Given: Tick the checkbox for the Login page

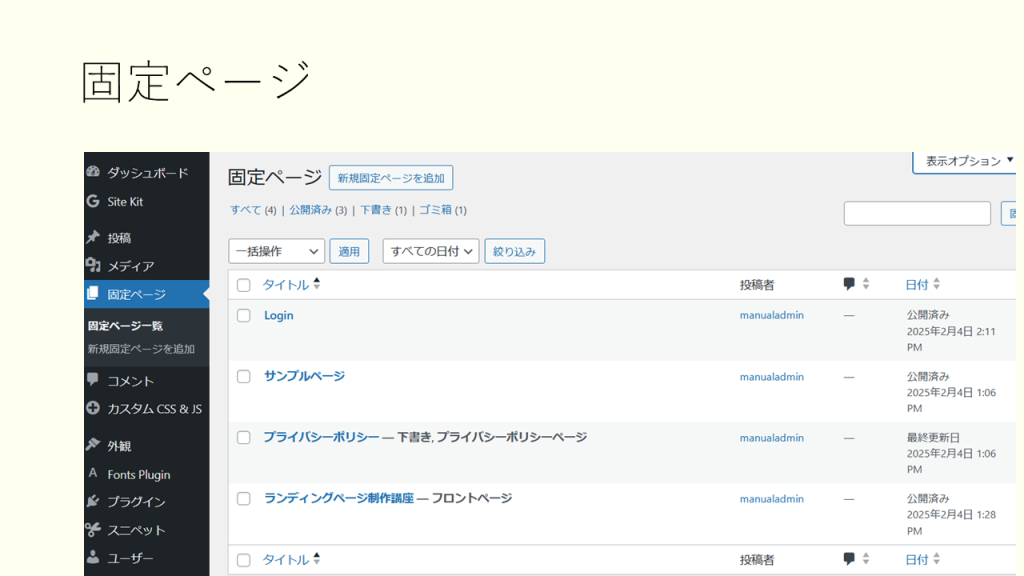Looking at the screenshot, I should coord(243,316).
